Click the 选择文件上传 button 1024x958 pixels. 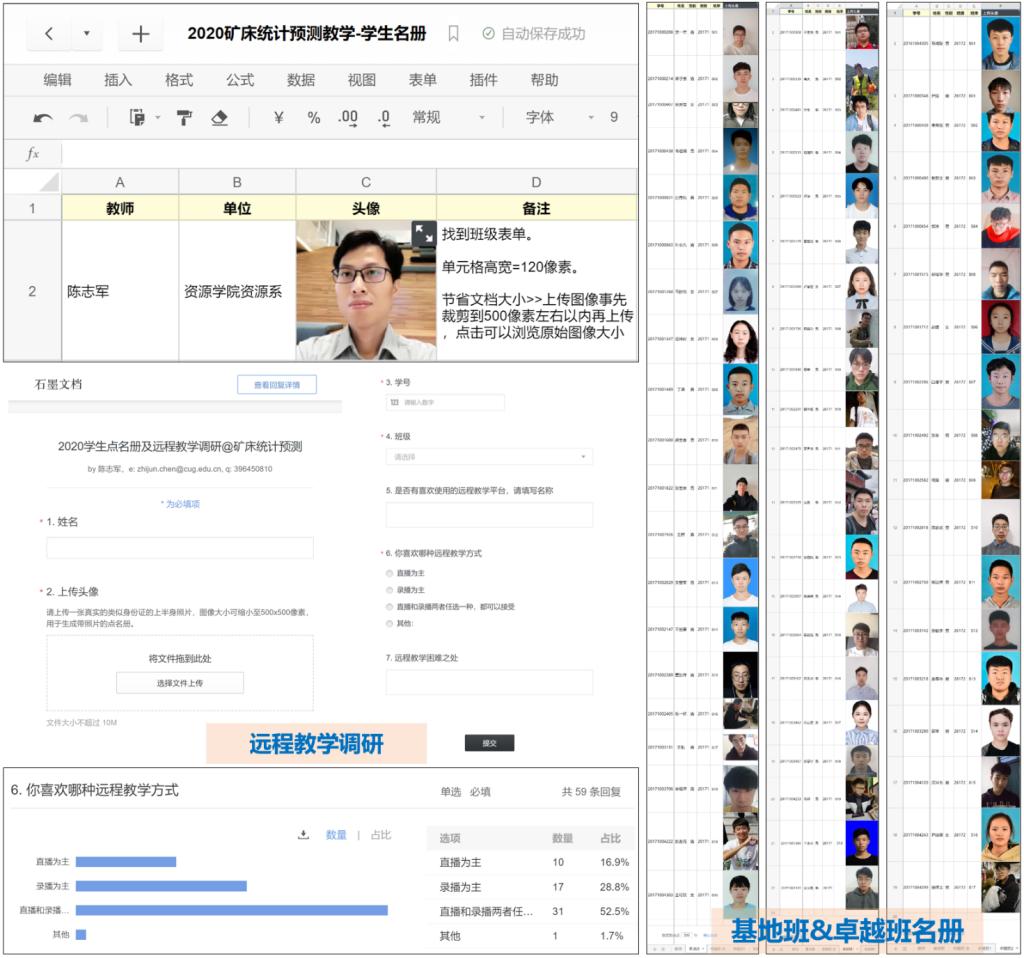pos(180,683)
